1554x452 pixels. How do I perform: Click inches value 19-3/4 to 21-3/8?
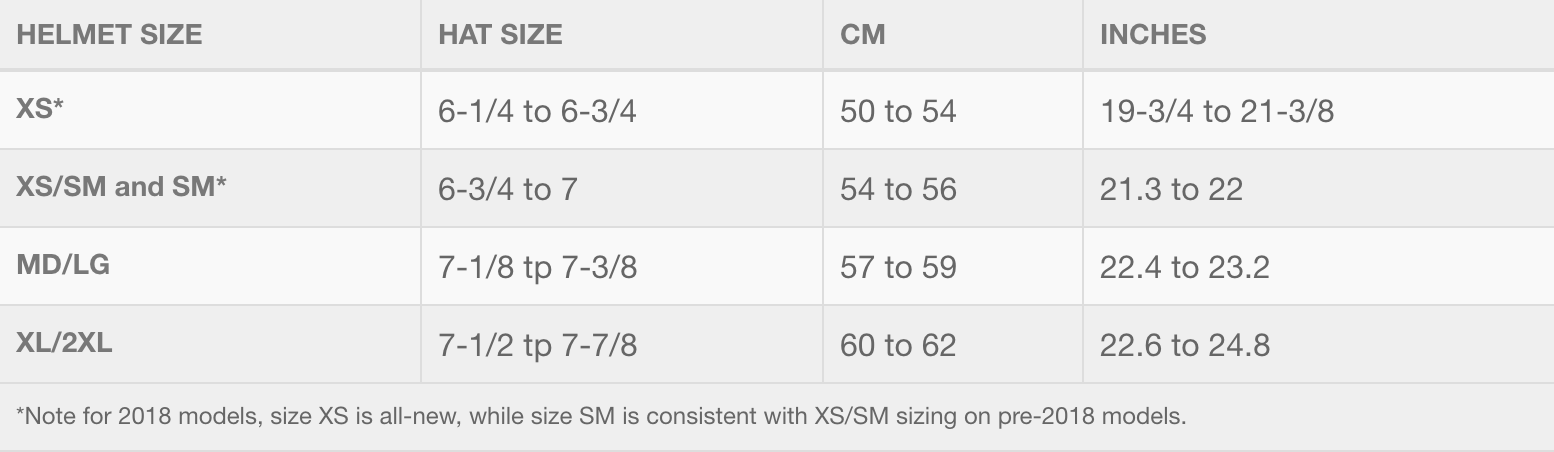1217,110
